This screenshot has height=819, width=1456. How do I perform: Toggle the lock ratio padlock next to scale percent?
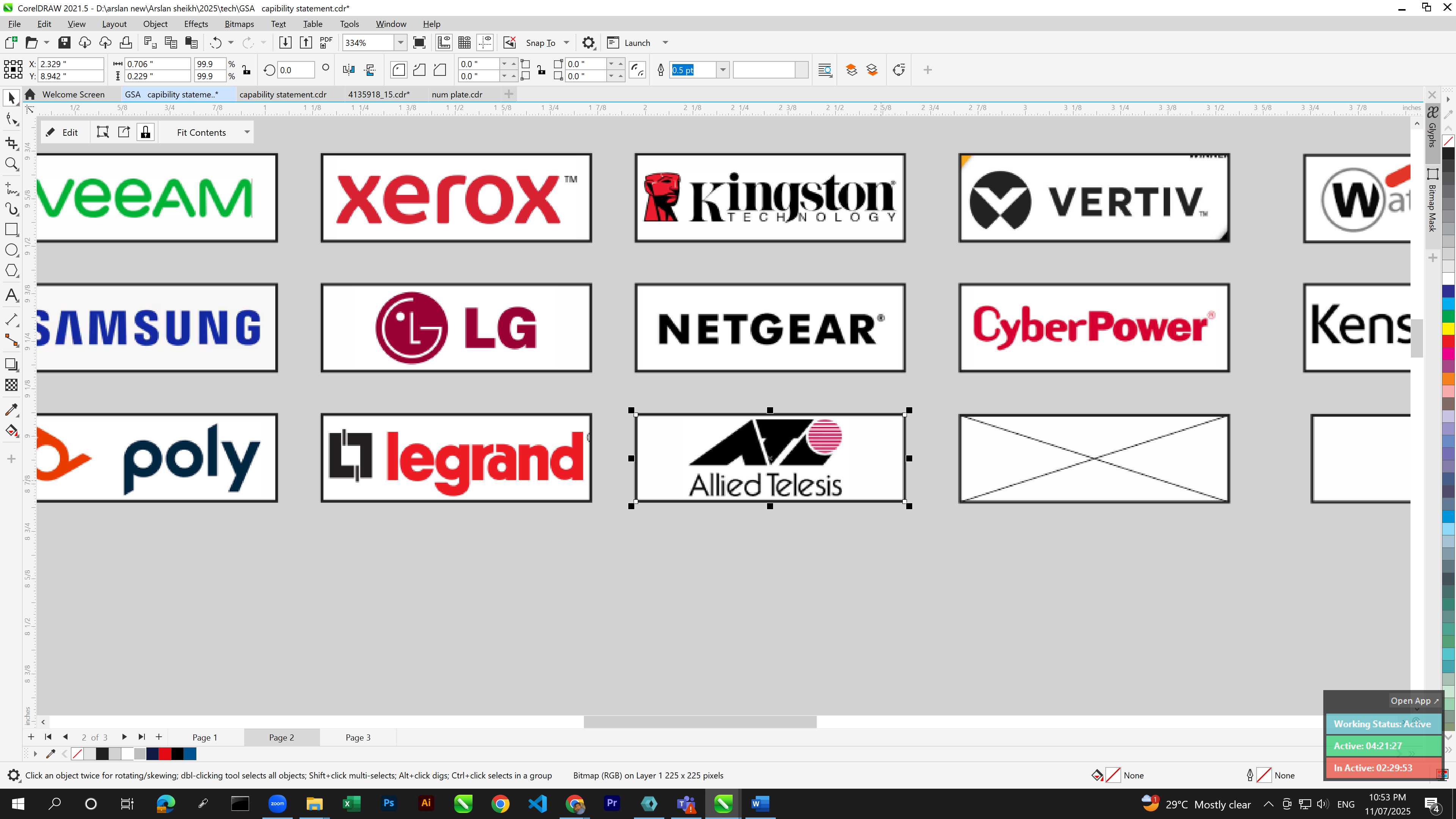246,70
